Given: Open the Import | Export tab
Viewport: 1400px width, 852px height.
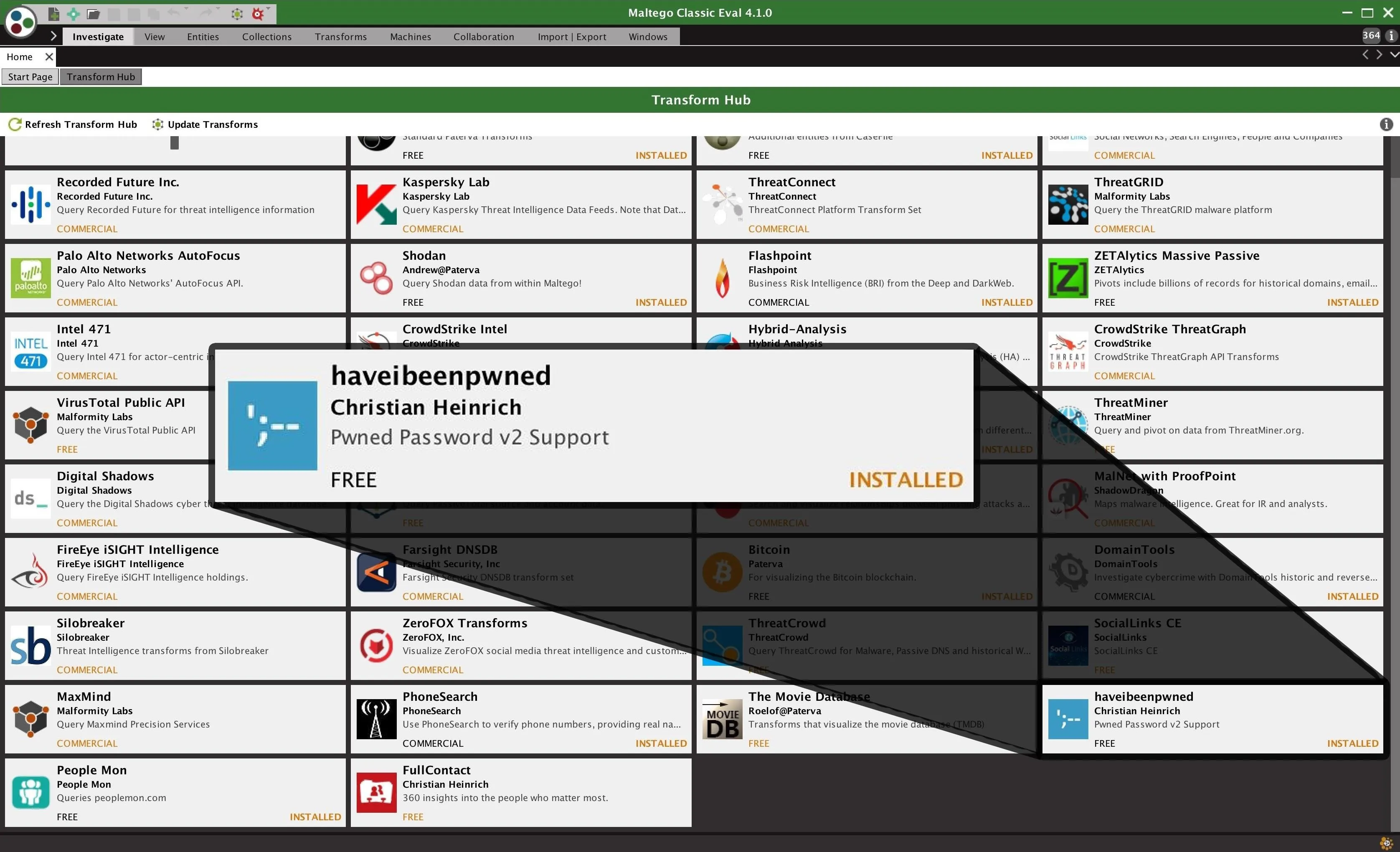Looking at the screenshot, I should [572, 37].
